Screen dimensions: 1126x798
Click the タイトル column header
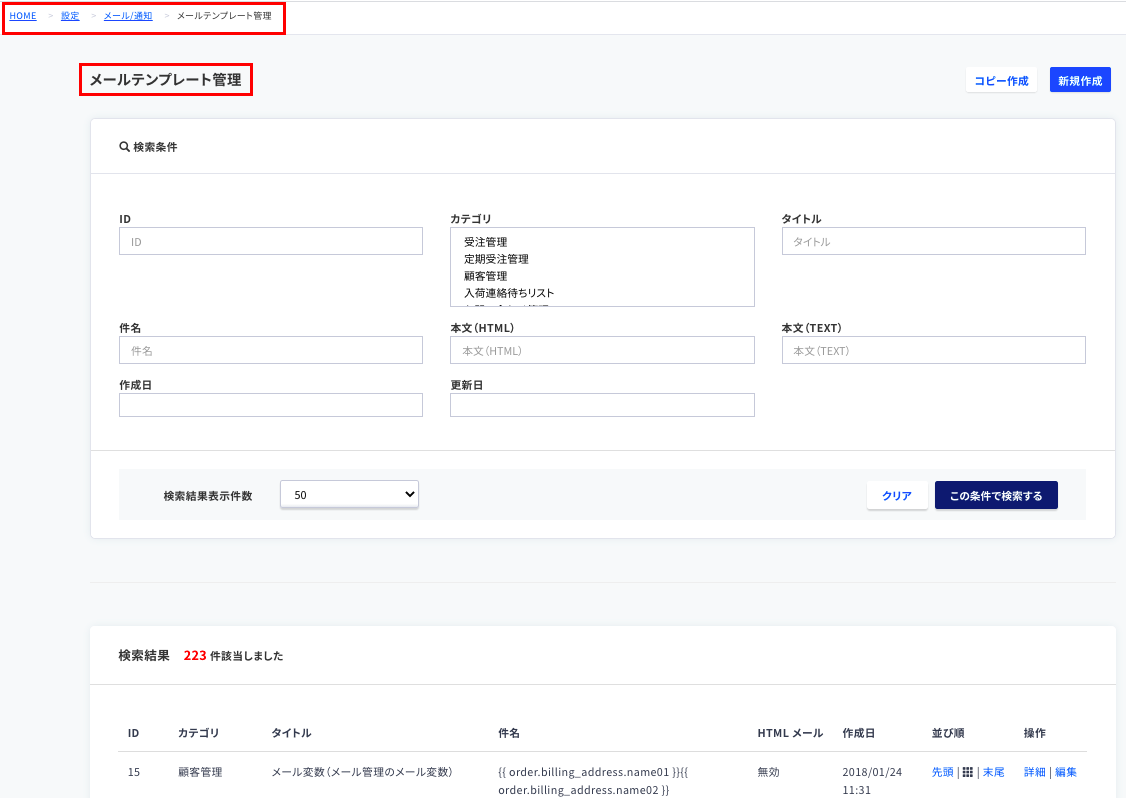pyautogui.click(x=291, y=733)
